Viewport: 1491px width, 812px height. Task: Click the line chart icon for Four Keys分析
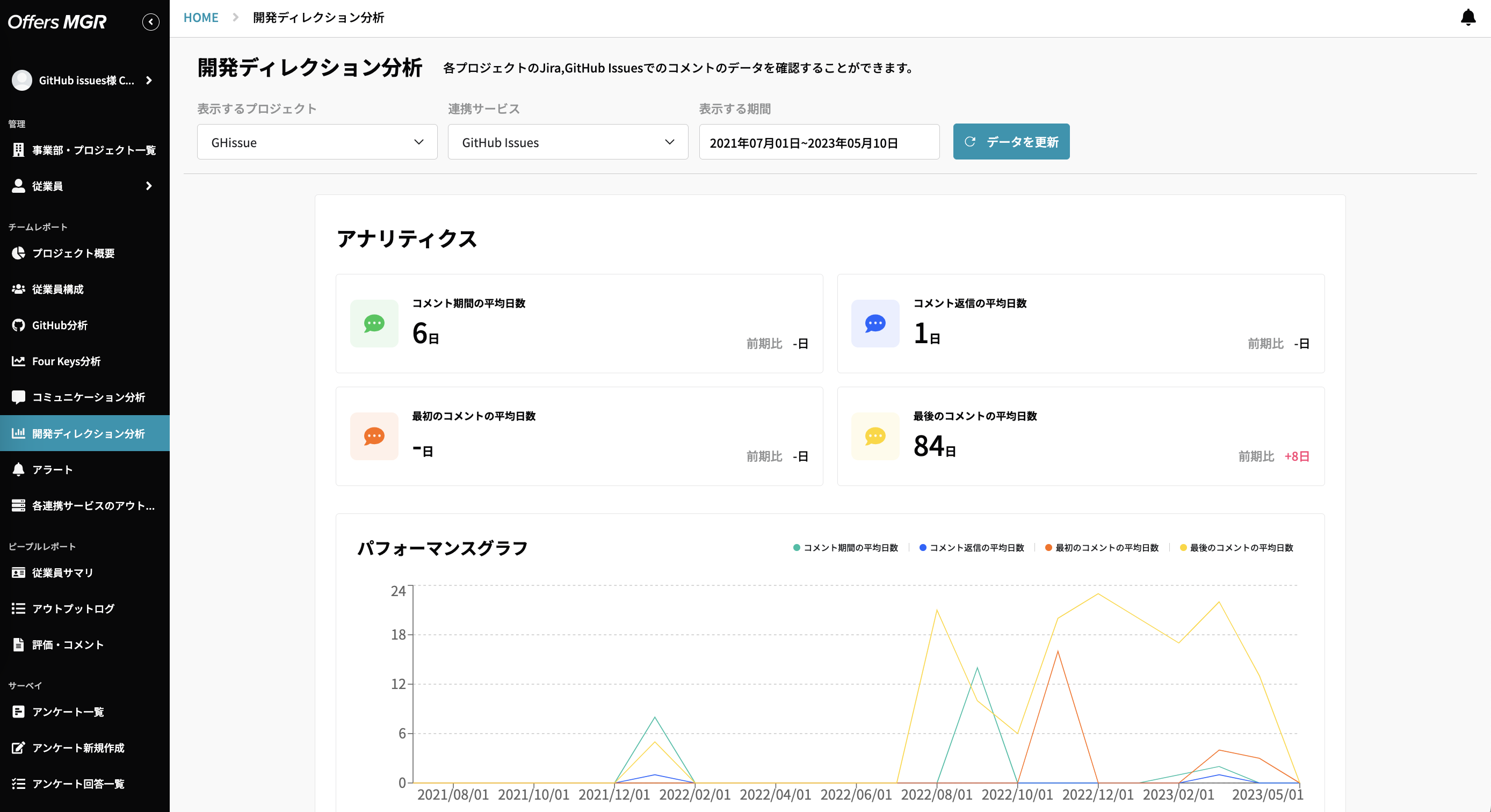coord(18,361)
